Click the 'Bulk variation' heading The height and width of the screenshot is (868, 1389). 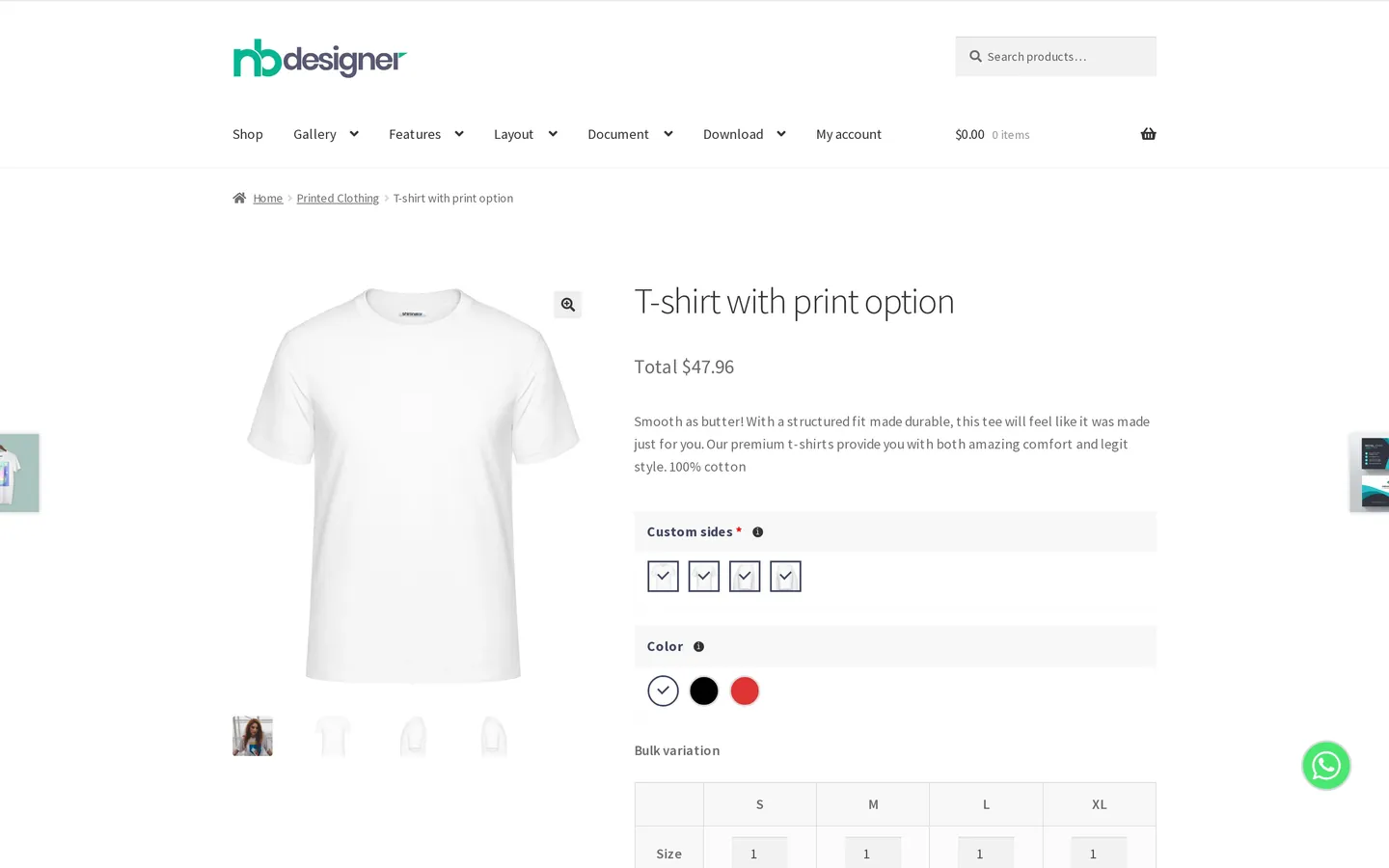click(x=677, y=750)
